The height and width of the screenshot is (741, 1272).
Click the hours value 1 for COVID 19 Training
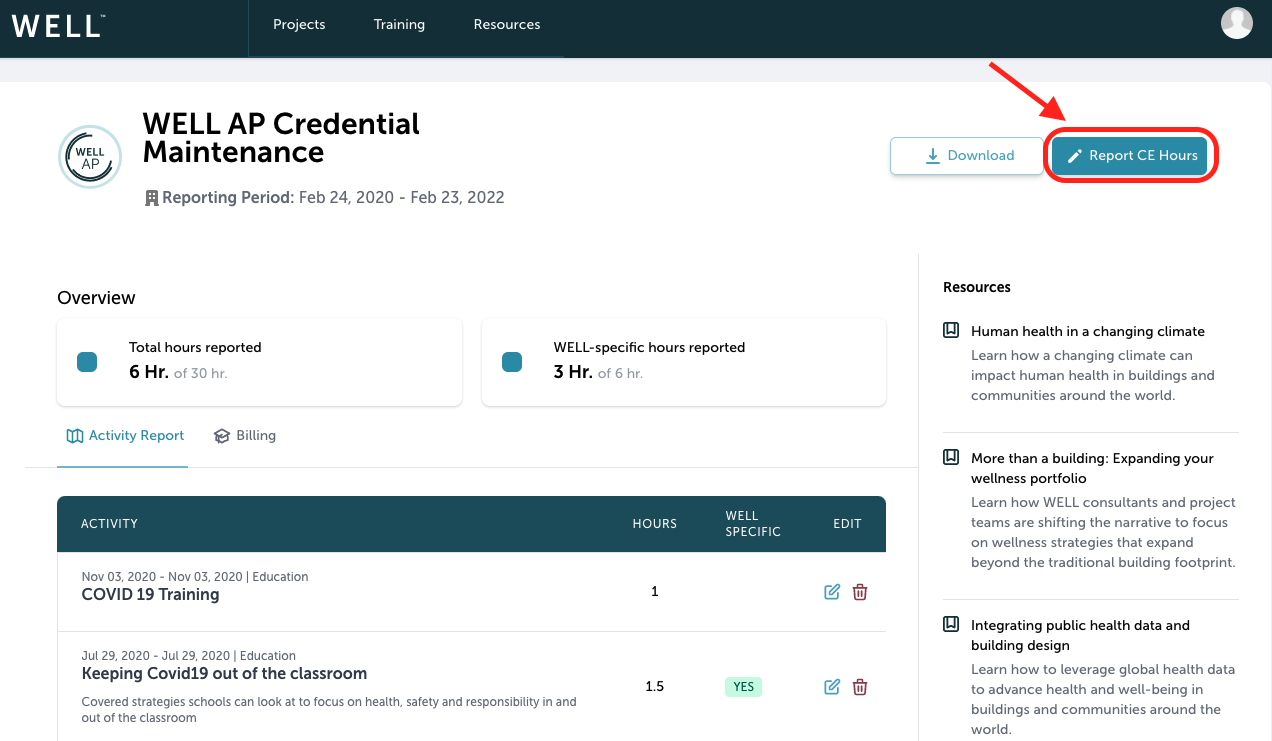pyautogui.click(x=655, y=592)
